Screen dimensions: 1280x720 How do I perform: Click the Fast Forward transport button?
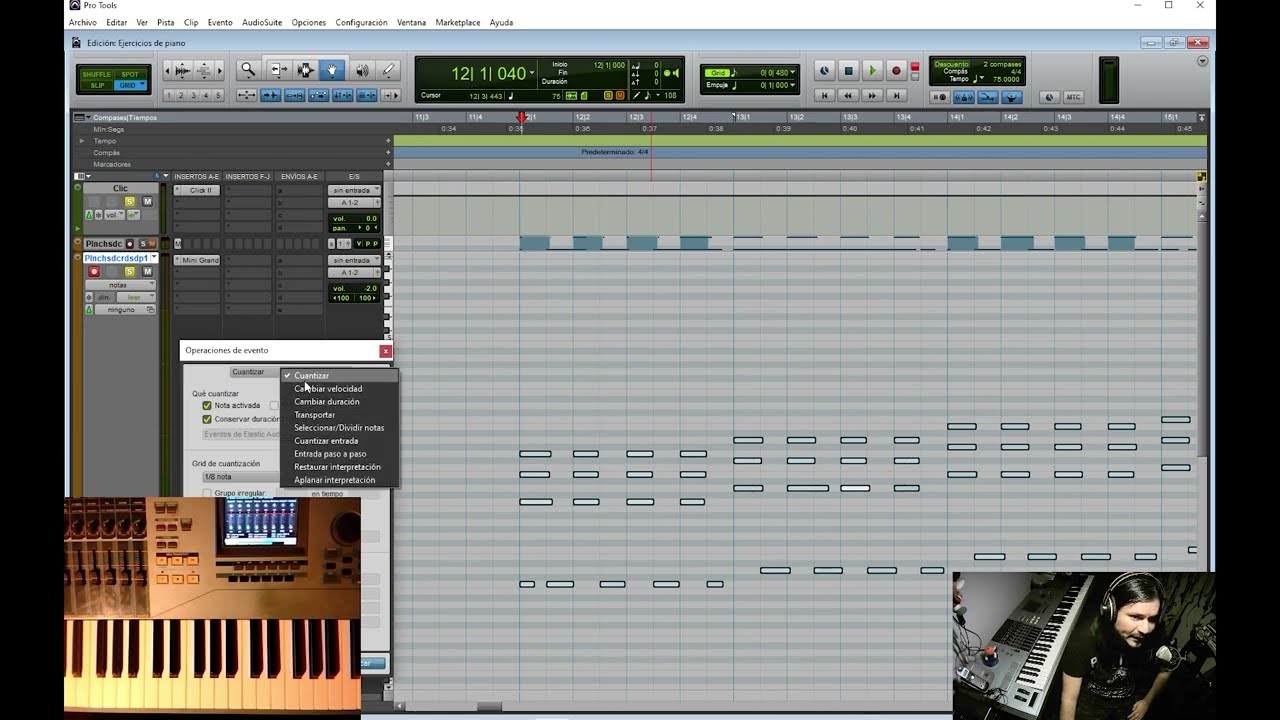click(x=872, y=96)
